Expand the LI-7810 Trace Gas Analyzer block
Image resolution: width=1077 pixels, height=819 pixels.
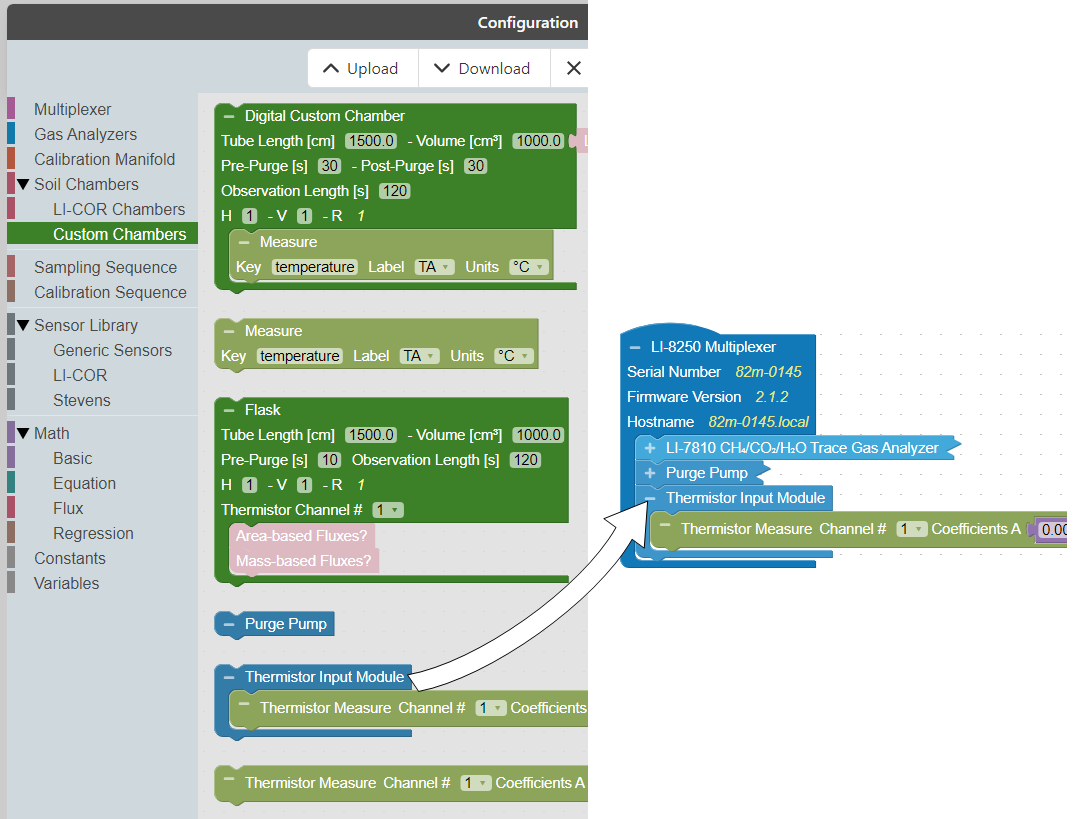click(650, 448)
